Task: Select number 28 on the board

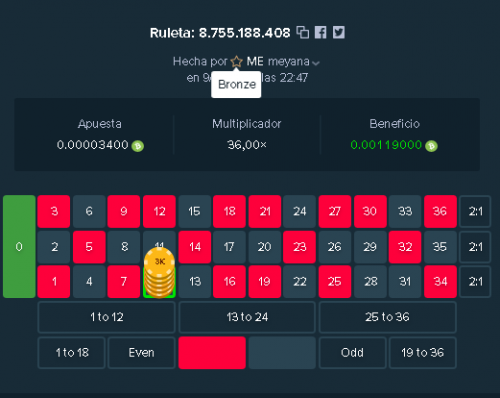Action: pos(370,282)
